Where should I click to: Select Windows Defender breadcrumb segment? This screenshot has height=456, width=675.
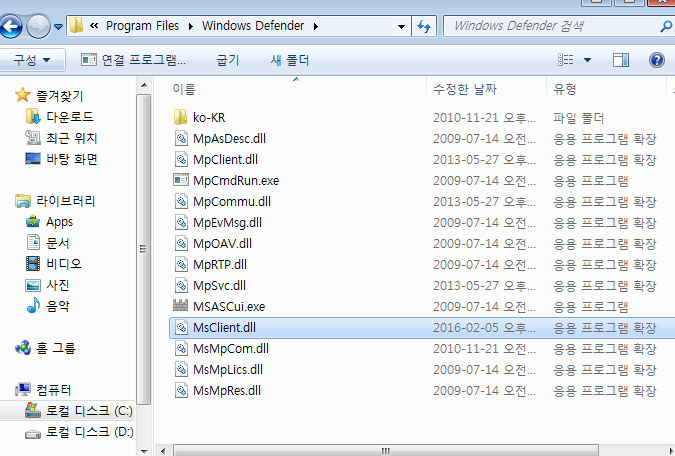(x=253, y=26)
